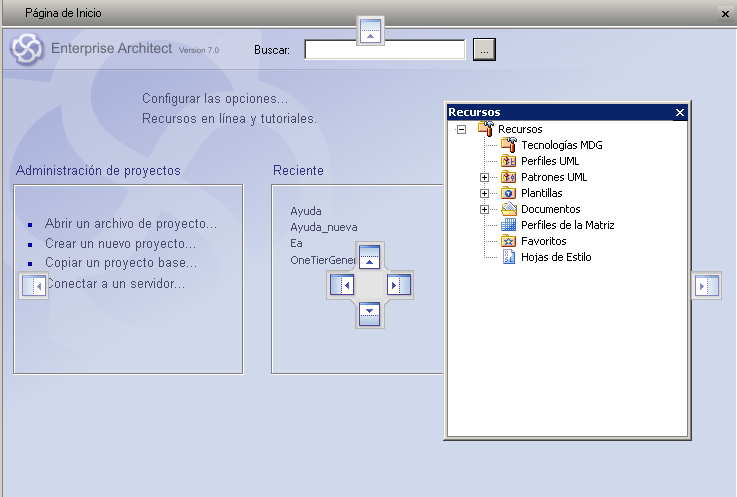The height and width of the screenshot is (497, 737).
Task: Close the Recursos floating panel
Action: [x=680, y=112]
